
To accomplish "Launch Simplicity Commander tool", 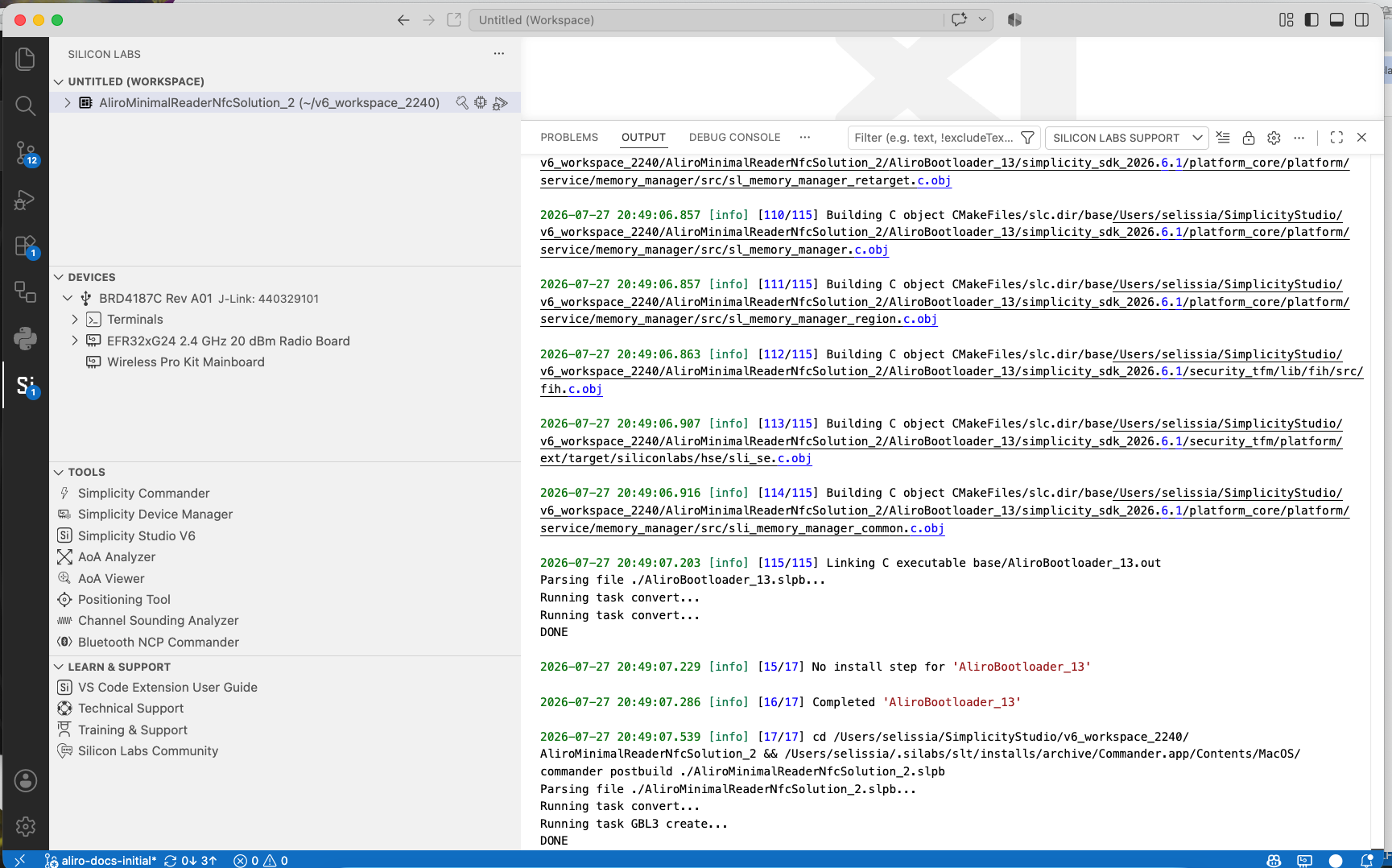I will 143,494.
